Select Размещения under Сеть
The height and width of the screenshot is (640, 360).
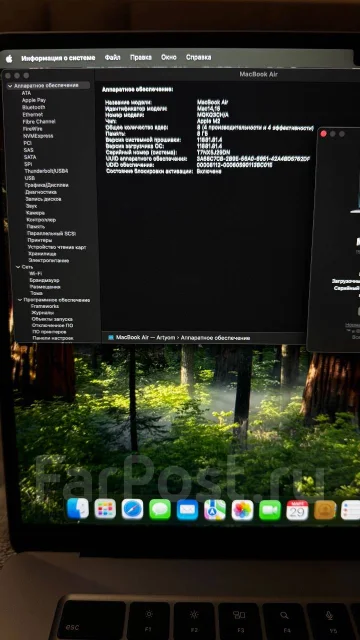[45, 287]
